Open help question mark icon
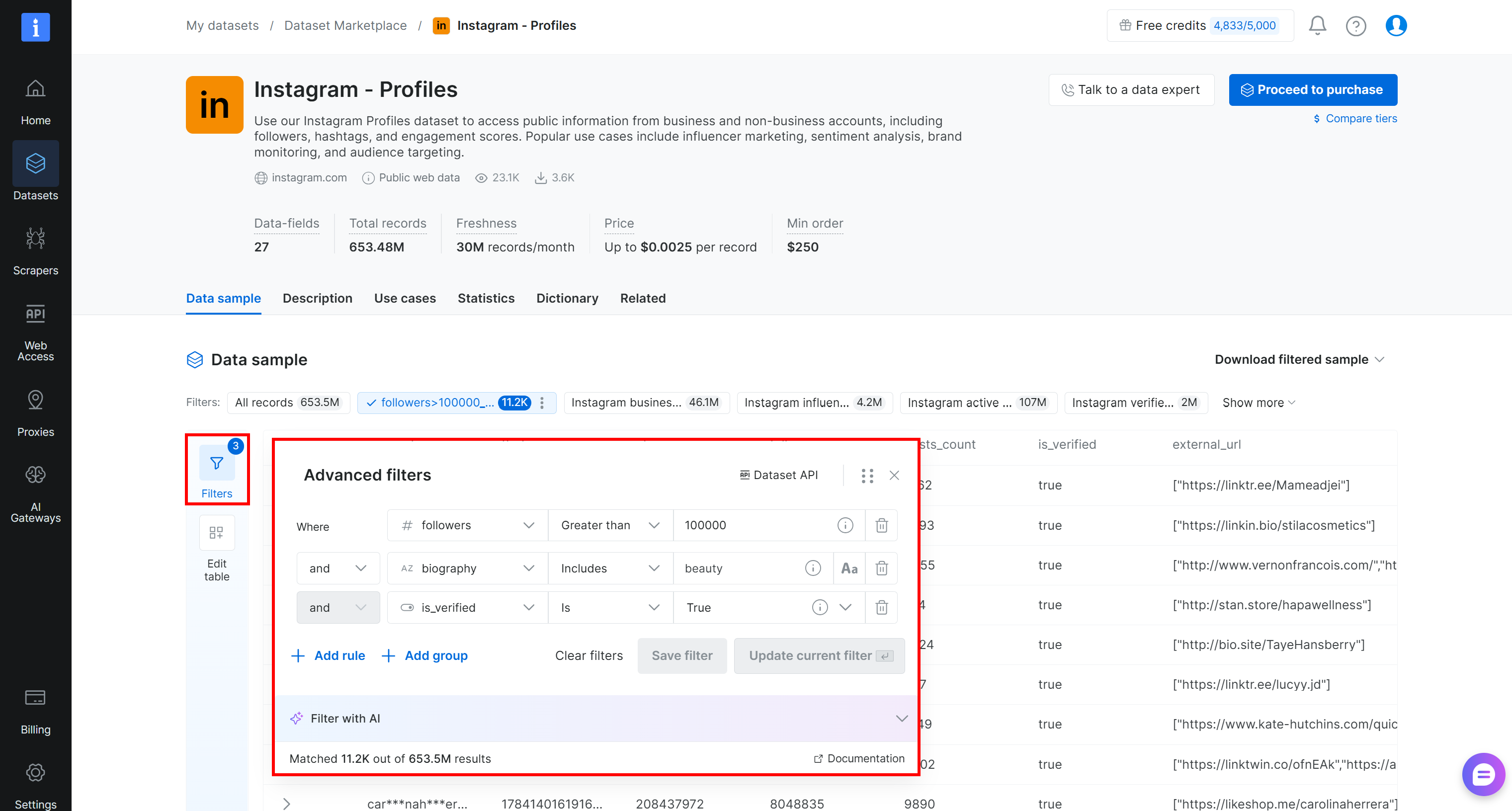 tap(1355, 26)
